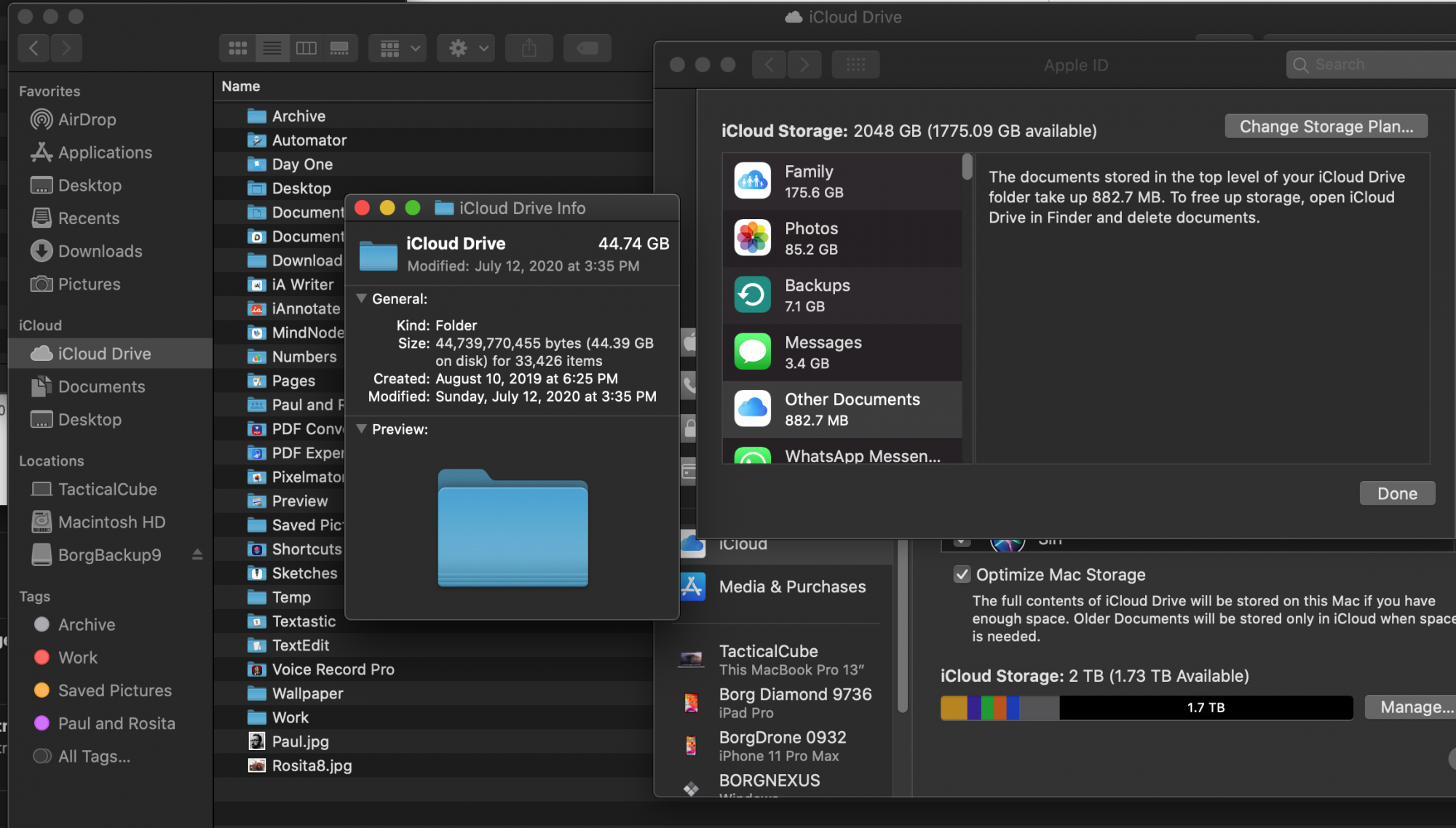Toggle Optimize Mac Storage checkbox
1456x828 pixels.
pos(962,575)
